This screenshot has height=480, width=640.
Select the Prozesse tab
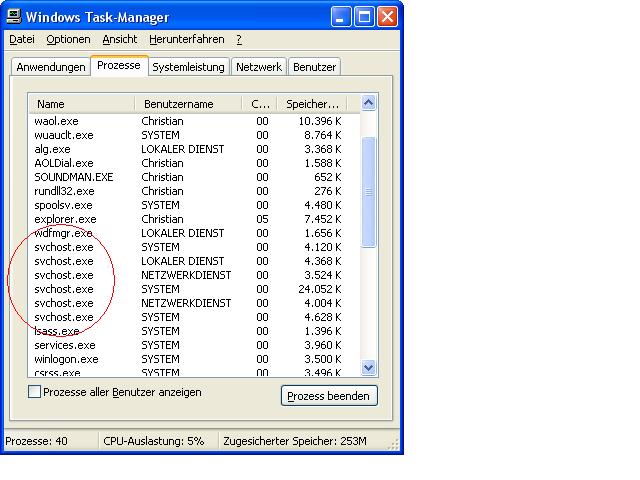[119, 65]
